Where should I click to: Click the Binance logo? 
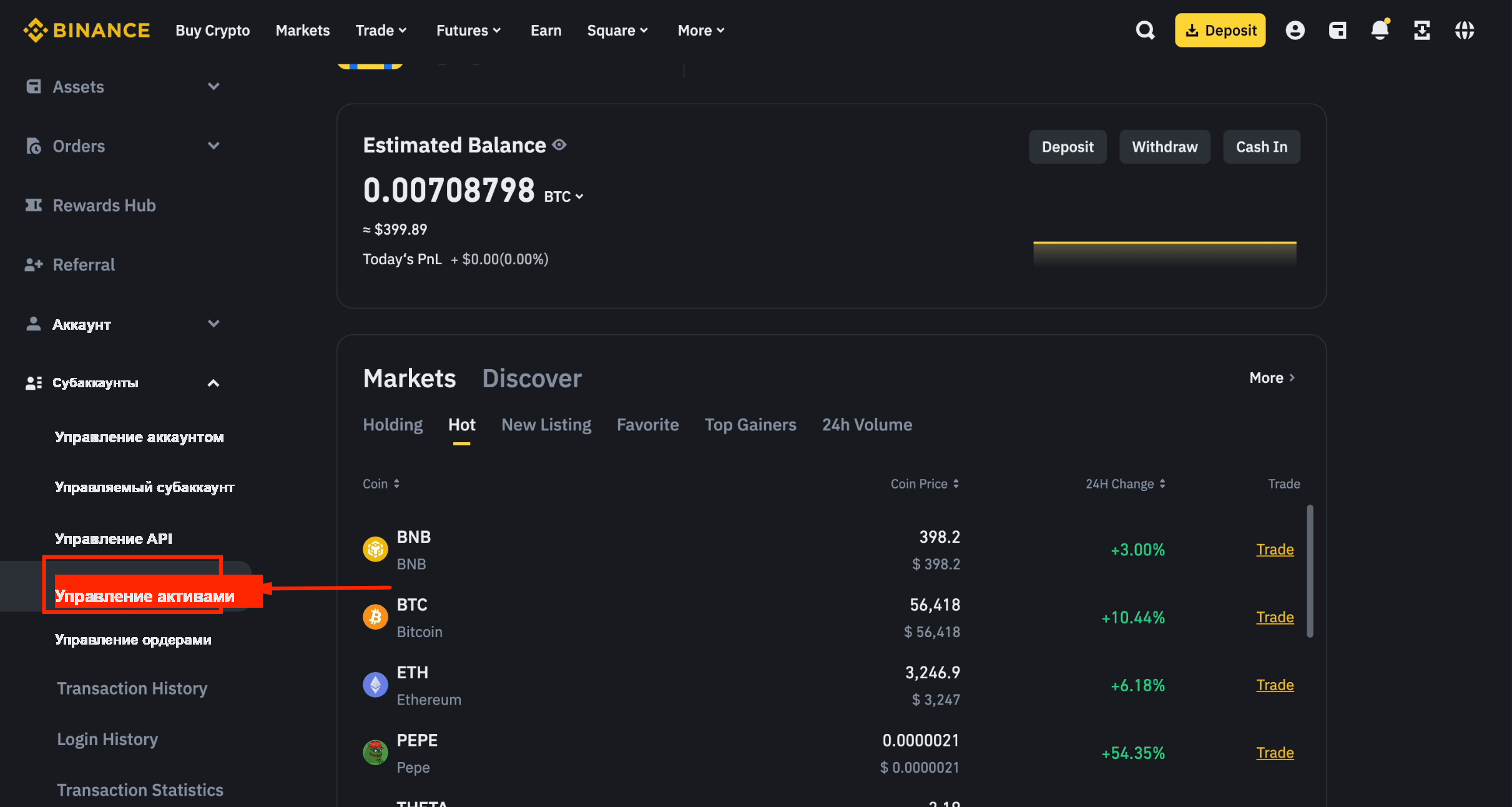(x=86, y=30)
